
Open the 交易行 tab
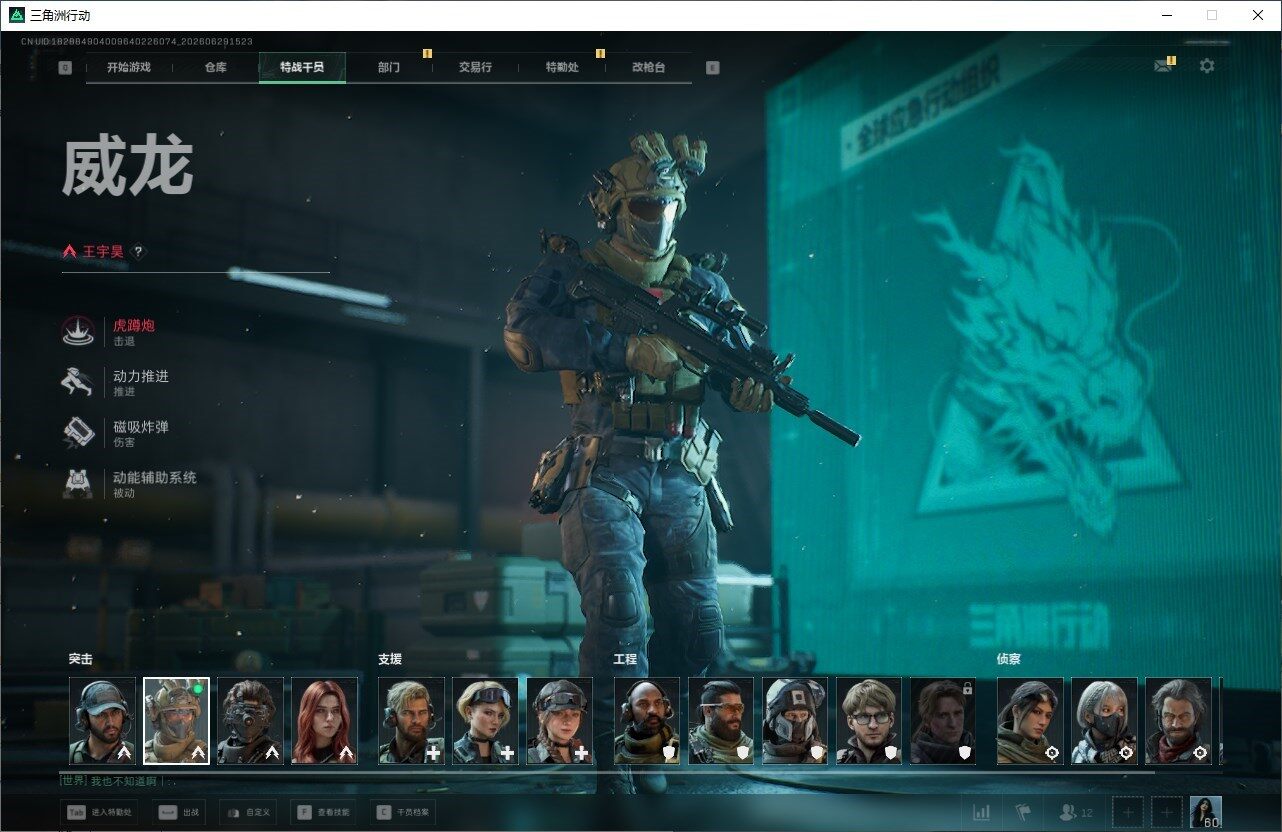[x=475, y=68]
